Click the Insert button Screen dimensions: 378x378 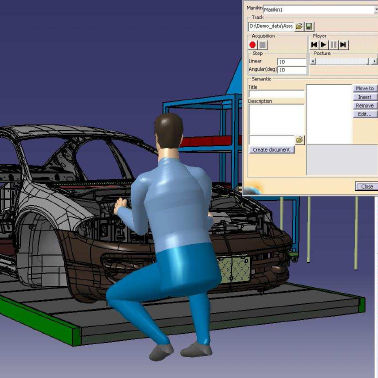[x=365, y=97]
